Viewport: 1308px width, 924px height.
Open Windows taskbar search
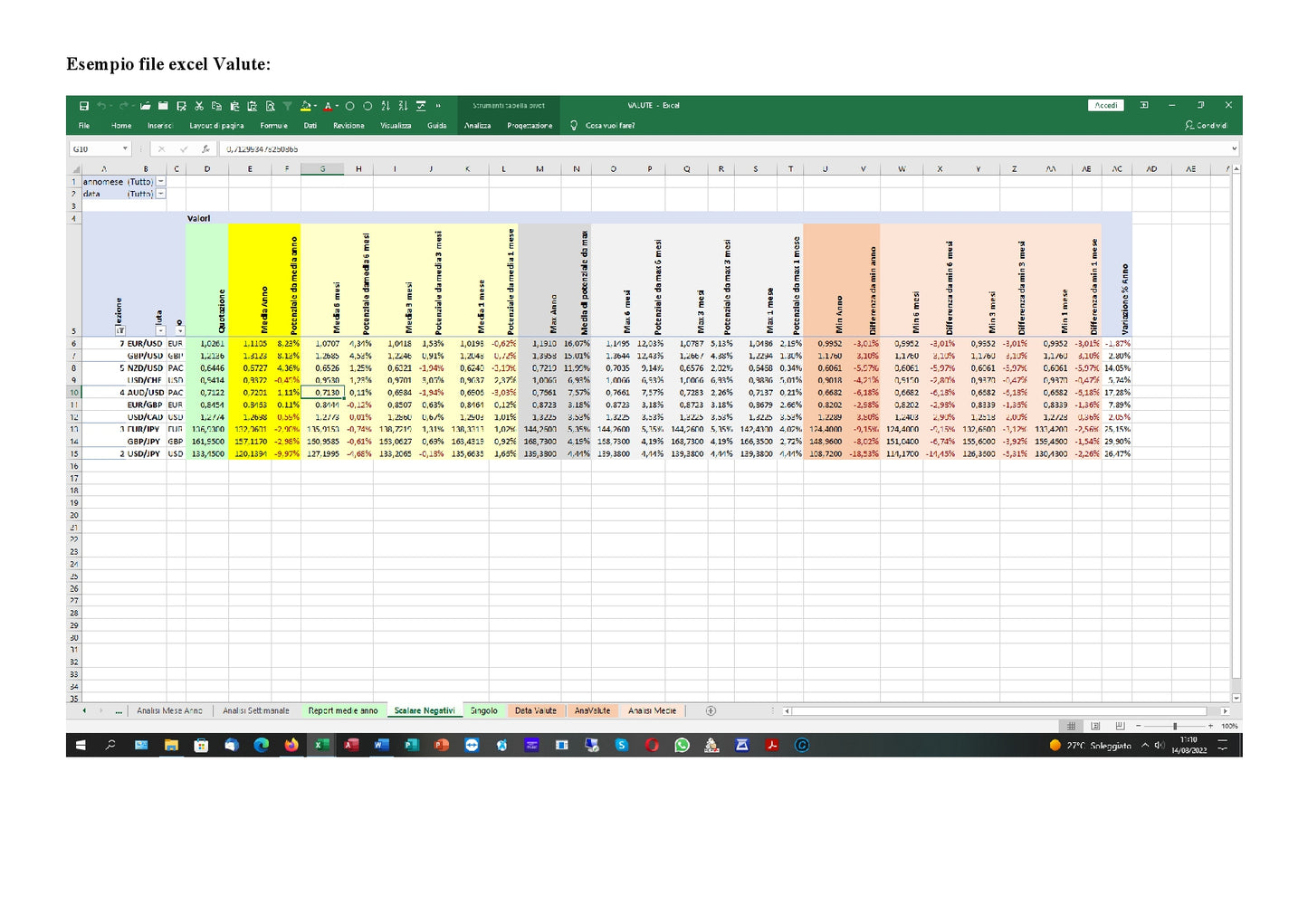pos(110,745)
